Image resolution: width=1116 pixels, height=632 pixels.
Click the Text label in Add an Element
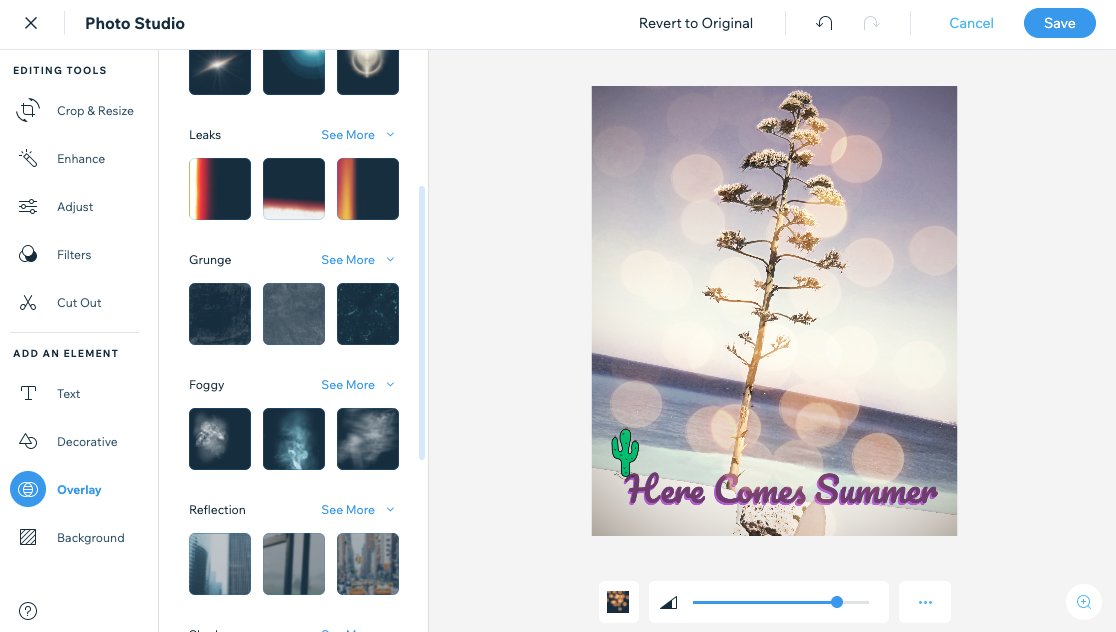68,394
